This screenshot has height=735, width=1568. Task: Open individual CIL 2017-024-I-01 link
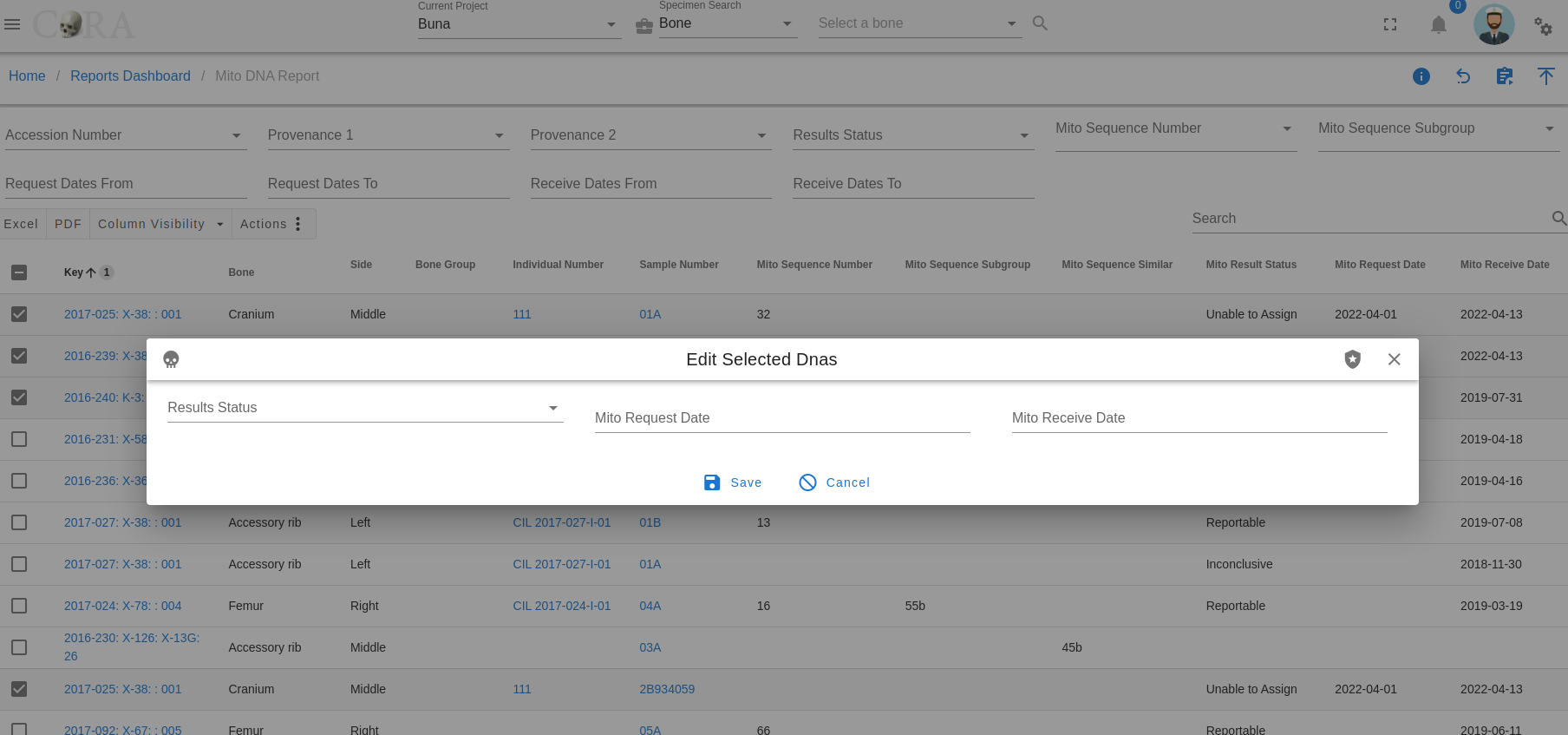pyautogui.click(x=562, y=606)
